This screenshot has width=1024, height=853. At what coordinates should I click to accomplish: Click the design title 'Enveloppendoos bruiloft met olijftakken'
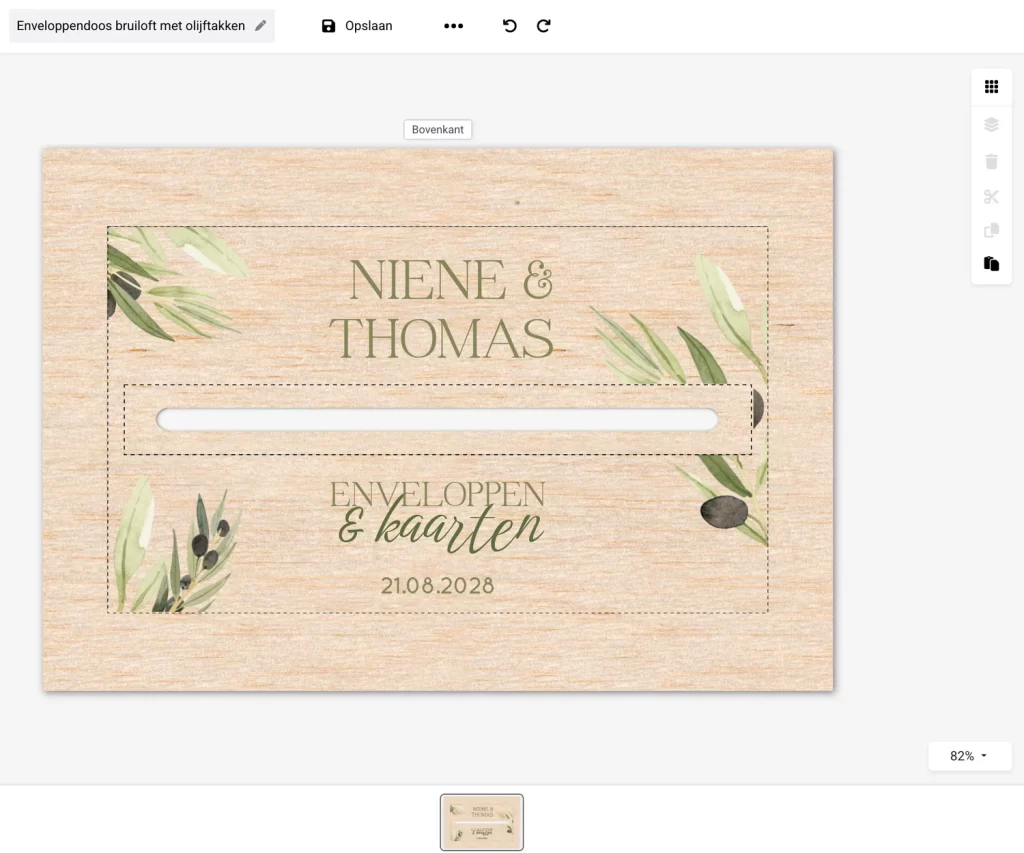[130, 25]
